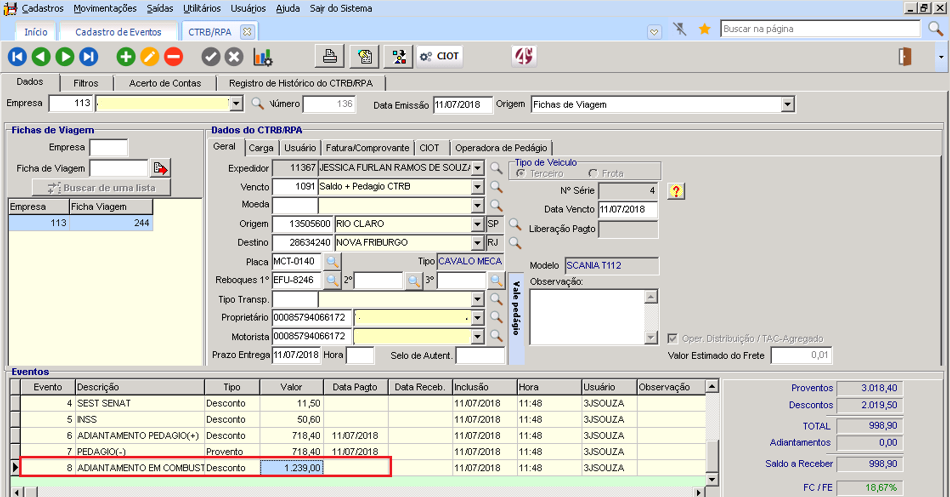This screenshot has width=950, height=497.
Task: Switch to the Operadora de Pedágio tab
Action: (500, 148)
